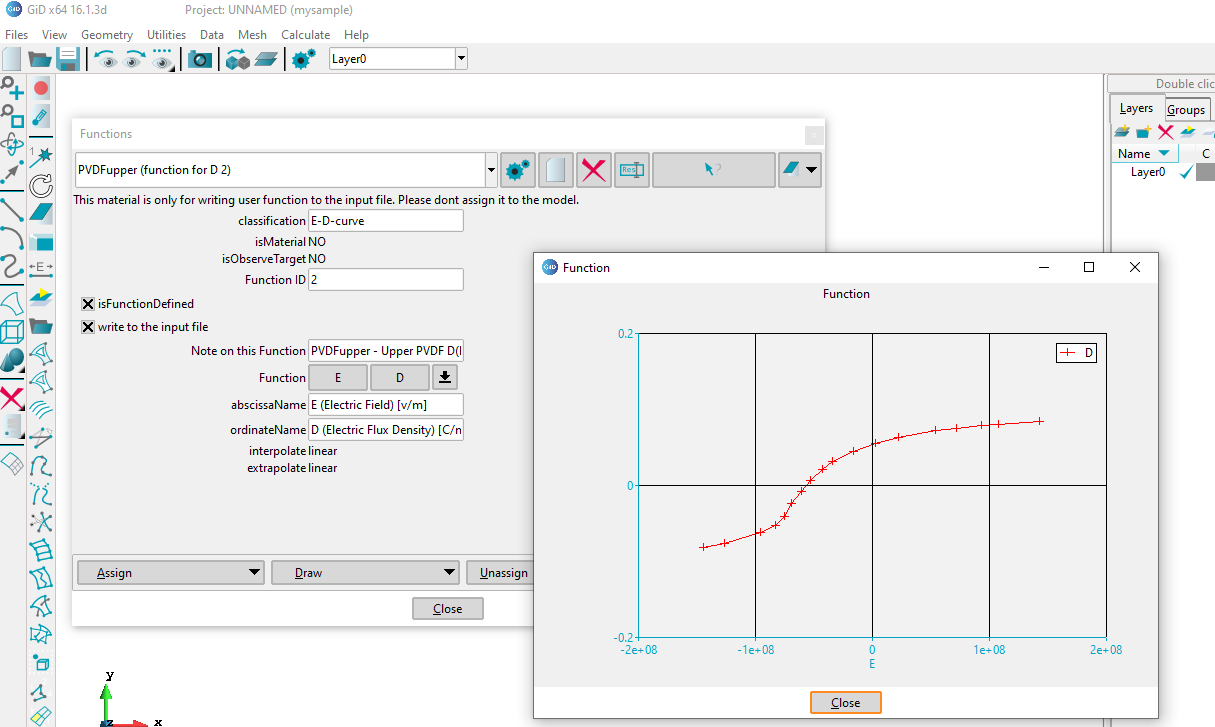Click the D function button
This screenshot has width=1215, height=727.
click(399, 377)
